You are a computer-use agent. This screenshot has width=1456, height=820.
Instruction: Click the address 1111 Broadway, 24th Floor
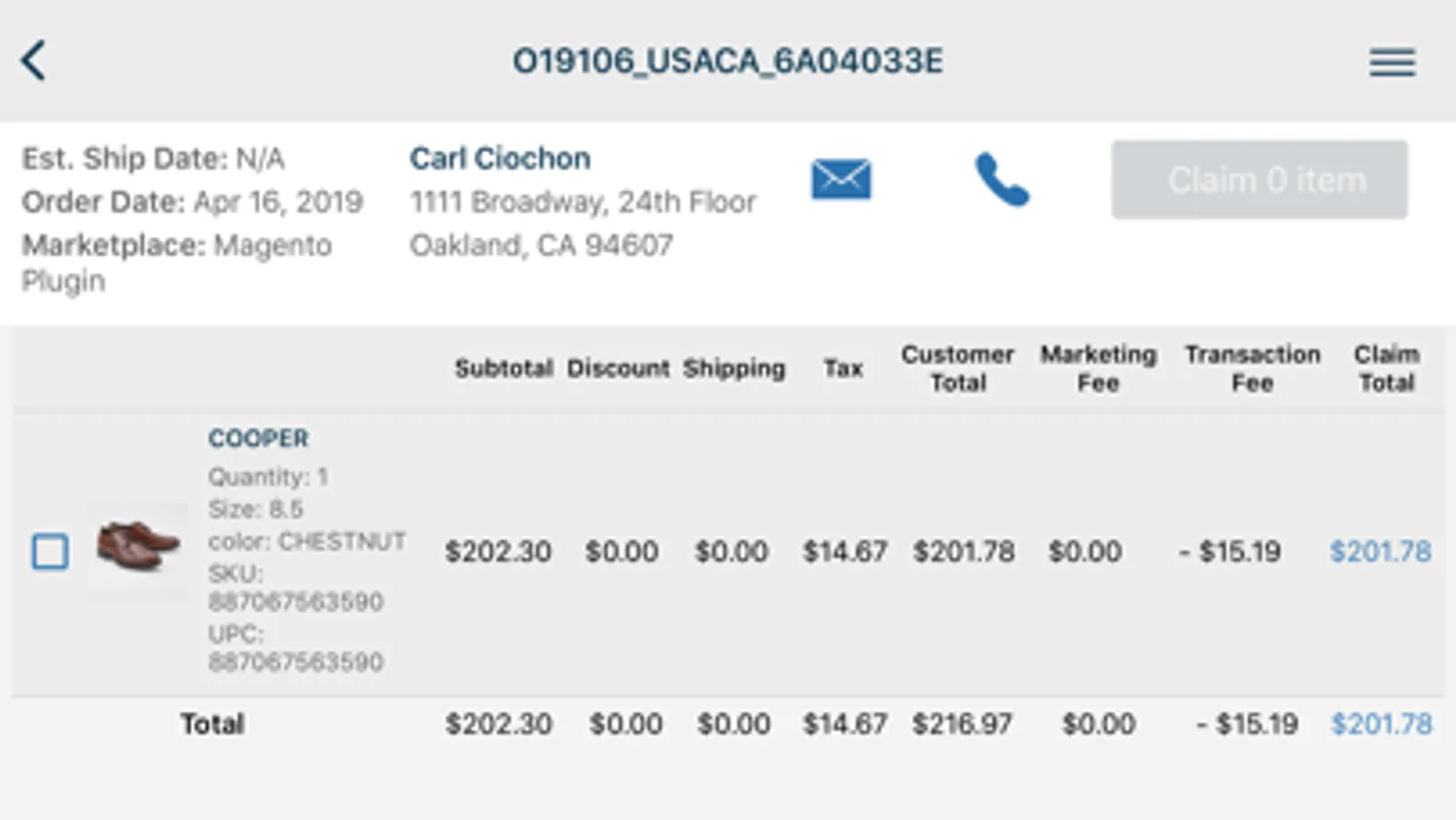coord(583,201)
